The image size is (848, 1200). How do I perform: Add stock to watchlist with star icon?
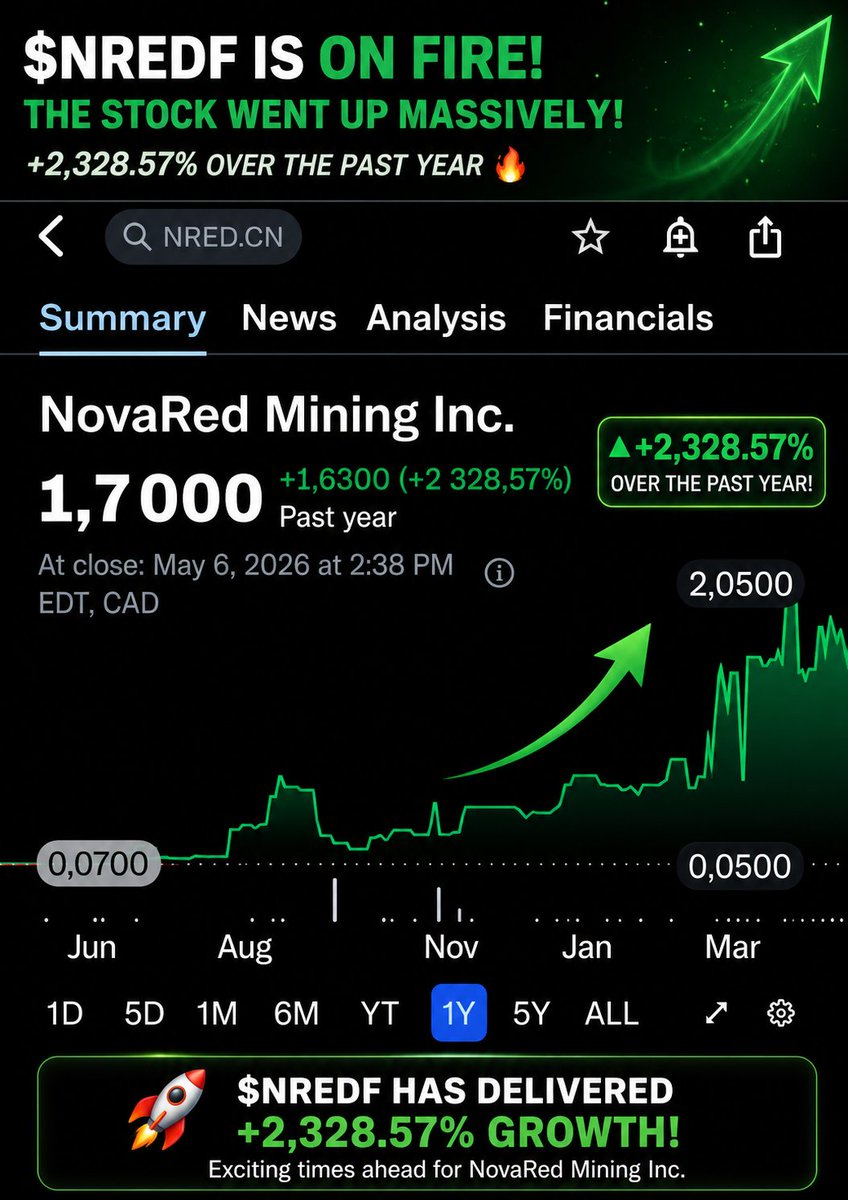click(x=590, y=237)
